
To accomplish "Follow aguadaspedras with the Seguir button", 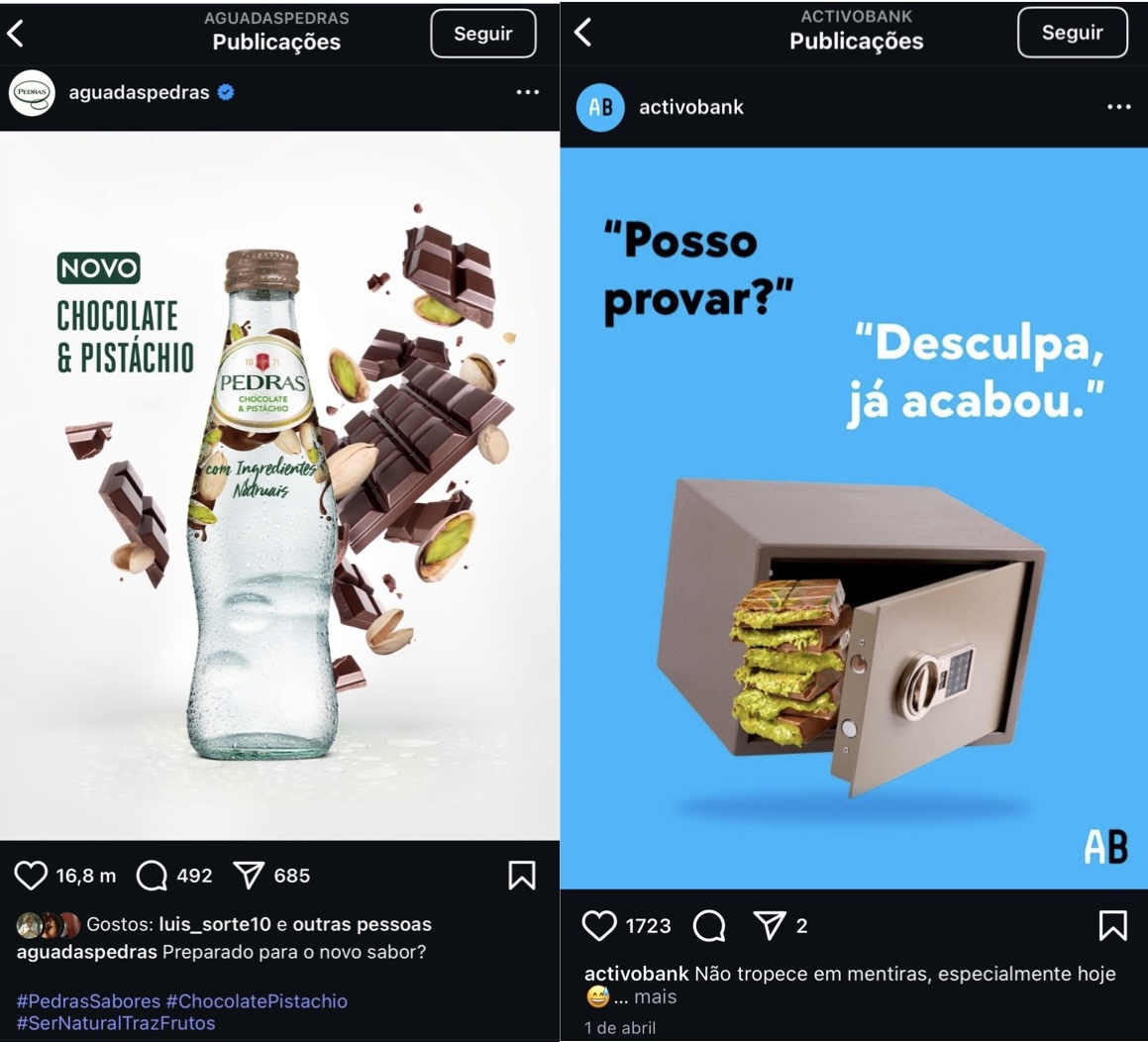I will 483,34.
